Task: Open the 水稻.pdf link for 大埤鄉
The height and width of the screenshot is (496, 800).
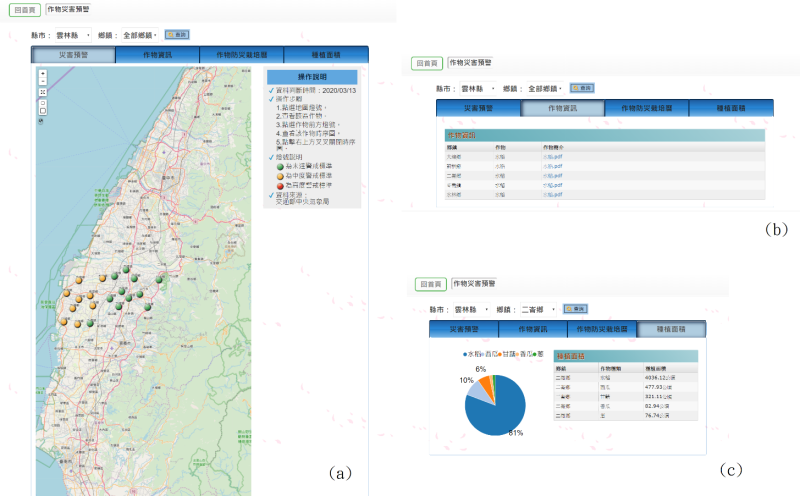Action: (553, 155)
